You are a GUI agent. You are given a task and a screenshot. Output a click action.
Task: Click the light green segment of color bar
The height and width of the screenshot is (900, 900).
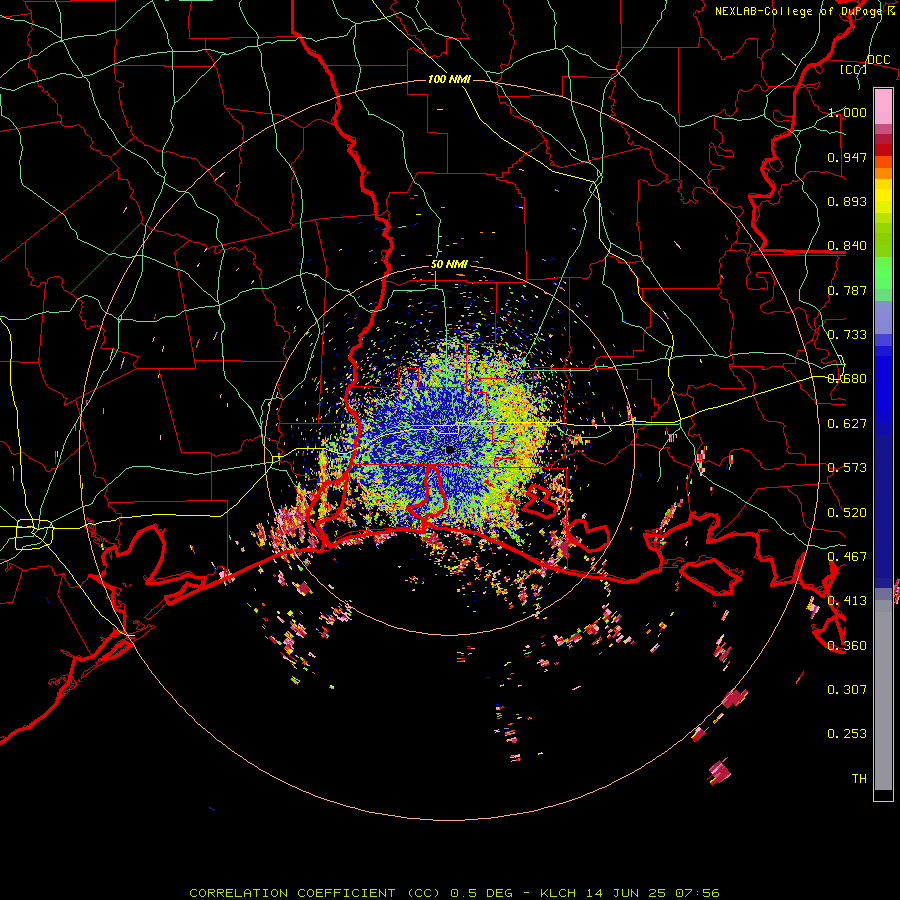click(x=883, y=273)
